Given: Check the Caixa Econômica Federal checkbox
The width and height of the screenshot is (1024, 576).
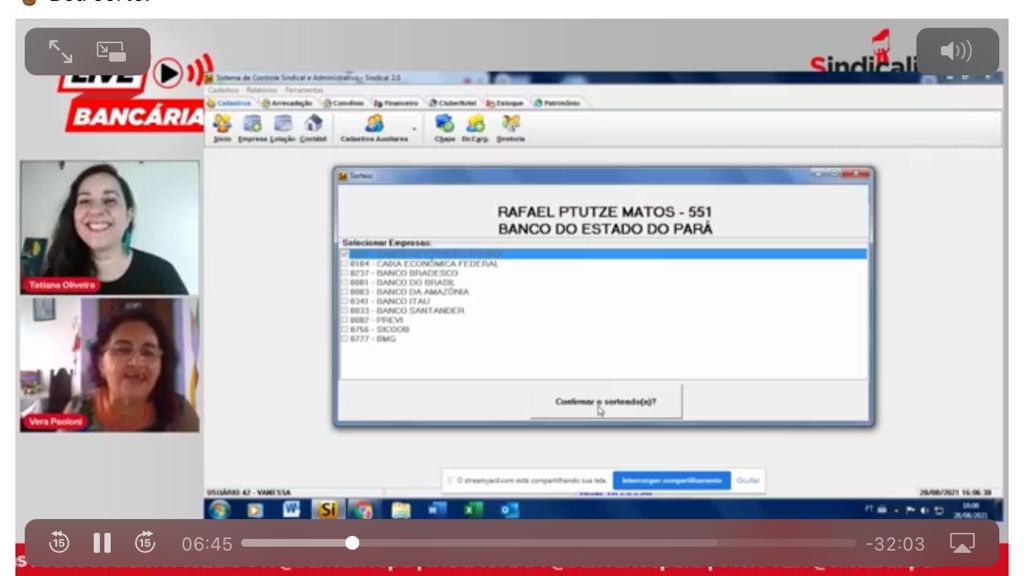Looking at the screenshot, I should tap(345, 264).
